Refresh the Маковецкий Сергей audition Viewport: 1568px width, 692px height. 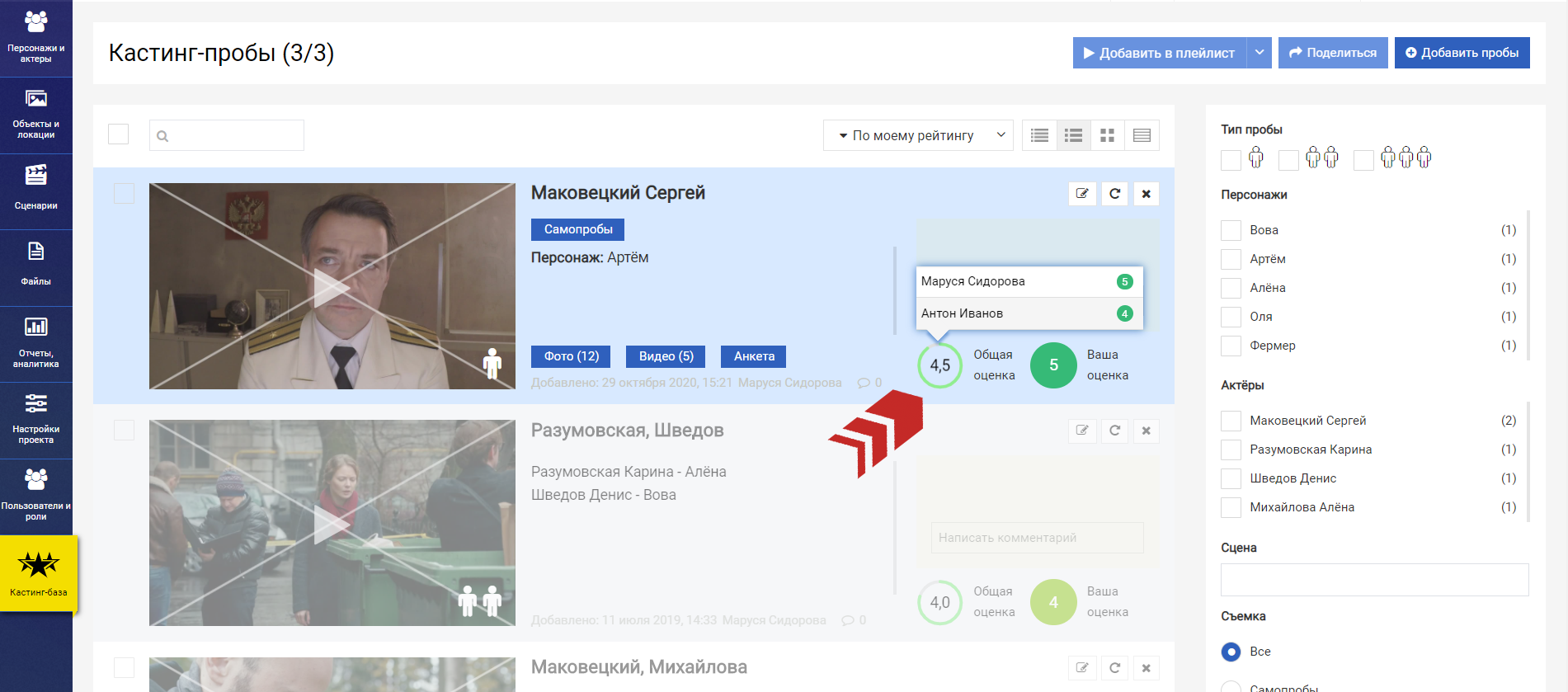coord(1114,194)
